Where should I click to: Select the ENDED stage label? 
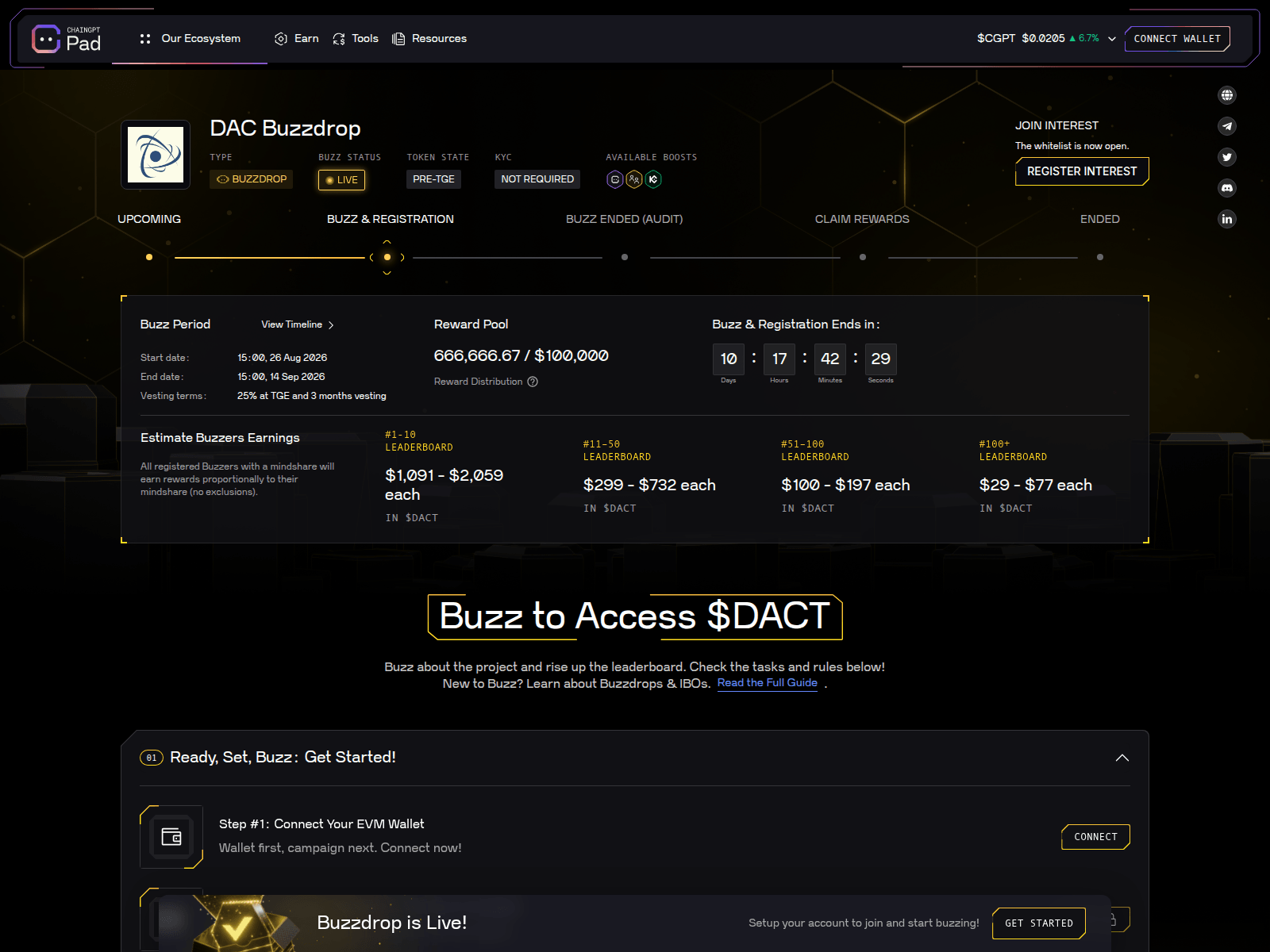coord(1100,219)
